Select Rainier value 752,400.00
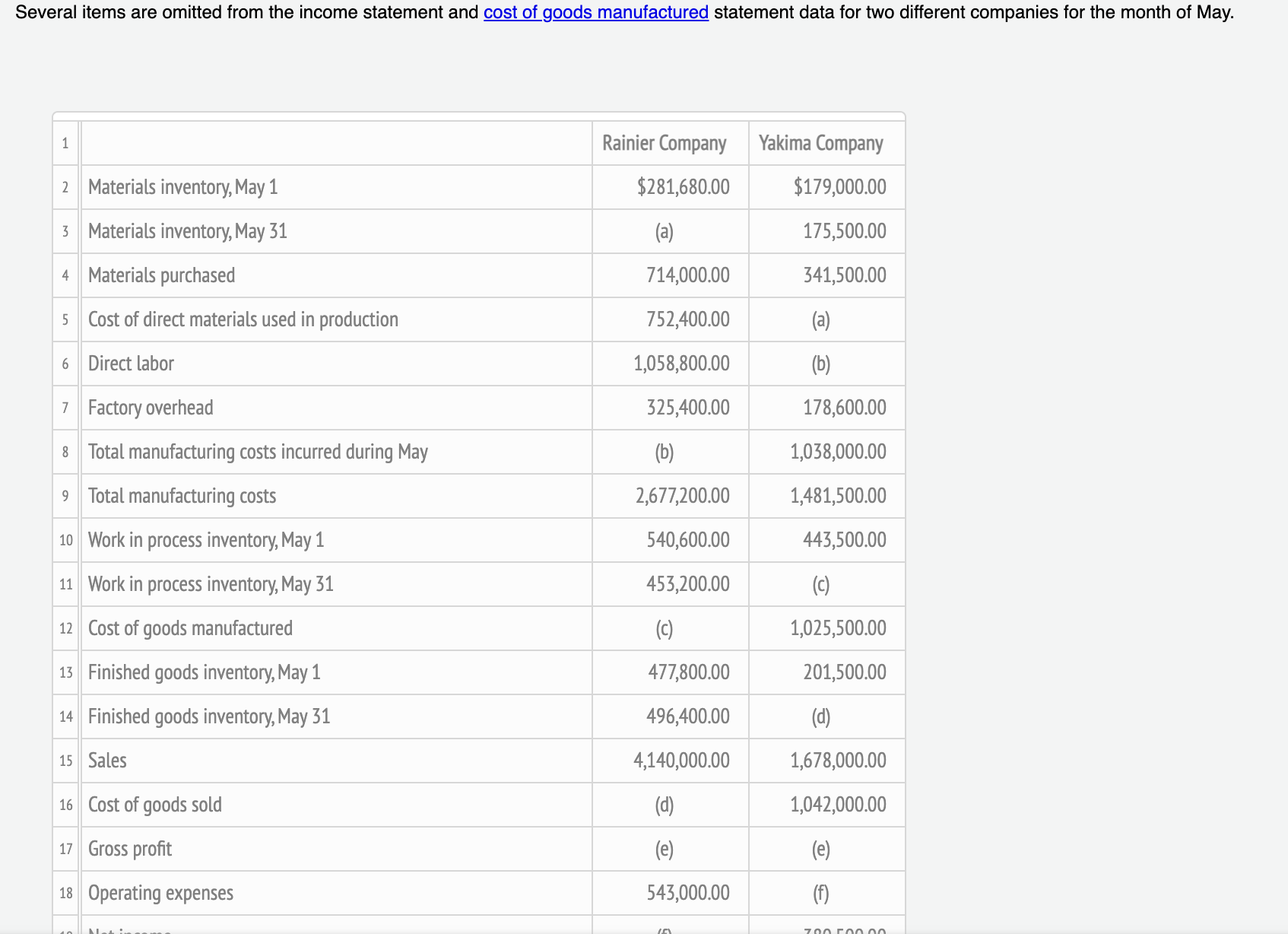The image size is (1288, 934). [688, 319]
